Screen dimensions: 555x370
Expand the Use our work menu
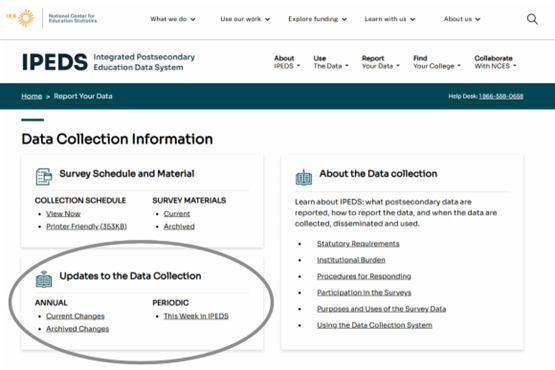[x=245, y=19]
